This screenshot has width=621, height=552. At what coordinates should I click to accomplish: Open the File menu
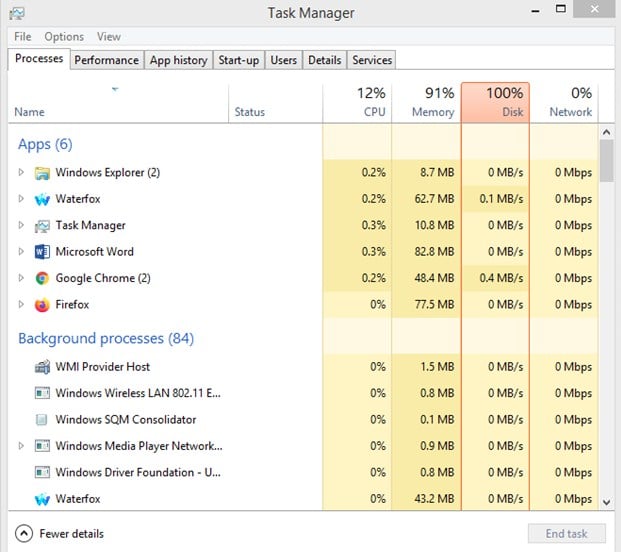pos(23,36)
